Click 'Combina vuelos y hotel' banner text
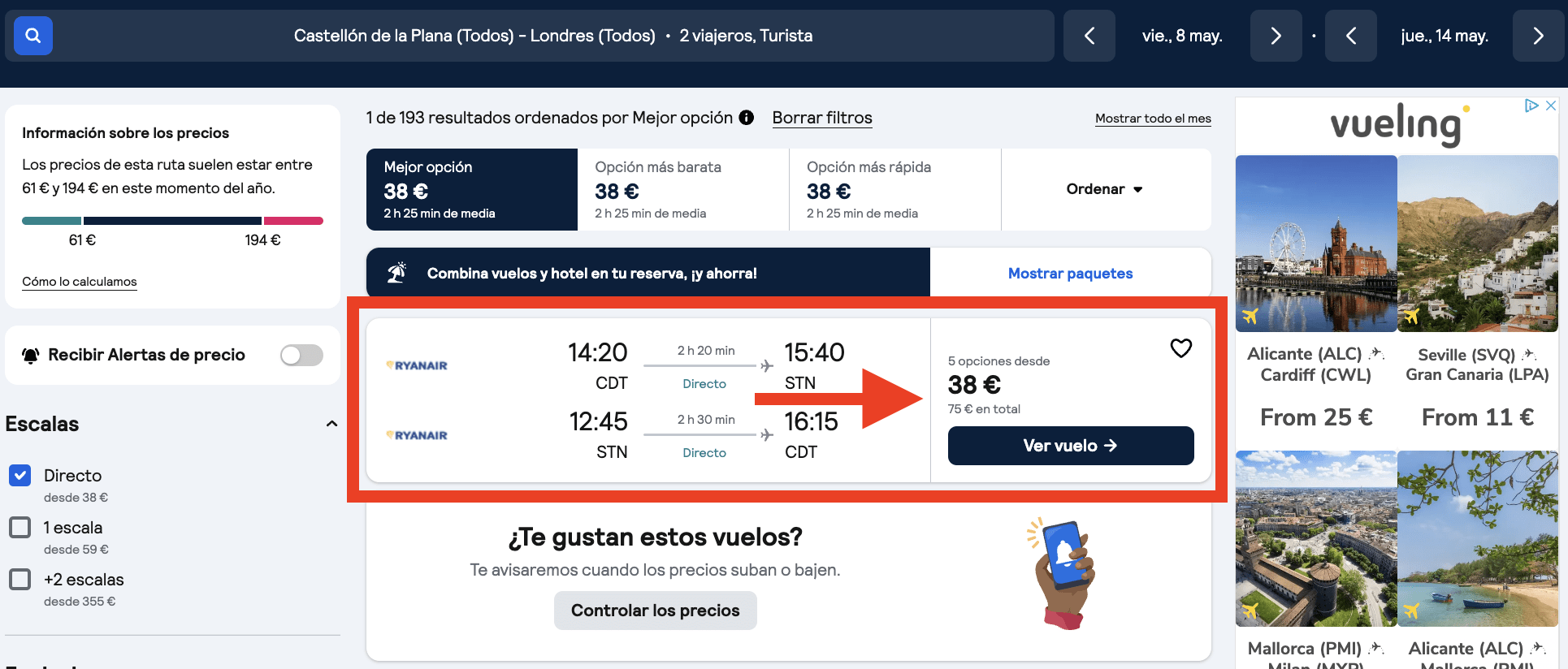This screenshot has width=1568, height=669. coord(591,274)
